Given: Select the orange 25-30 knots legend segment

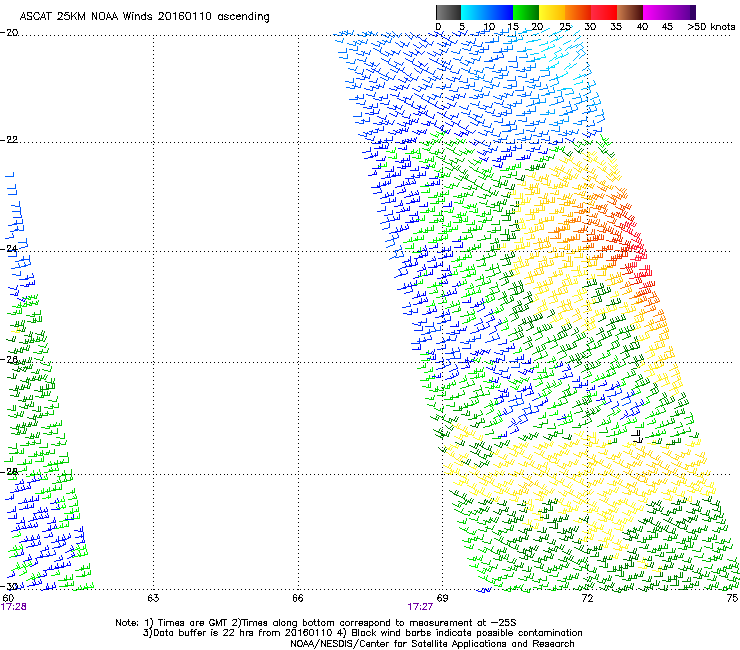Looking at the screenshot, I should (x=578, y=12).
